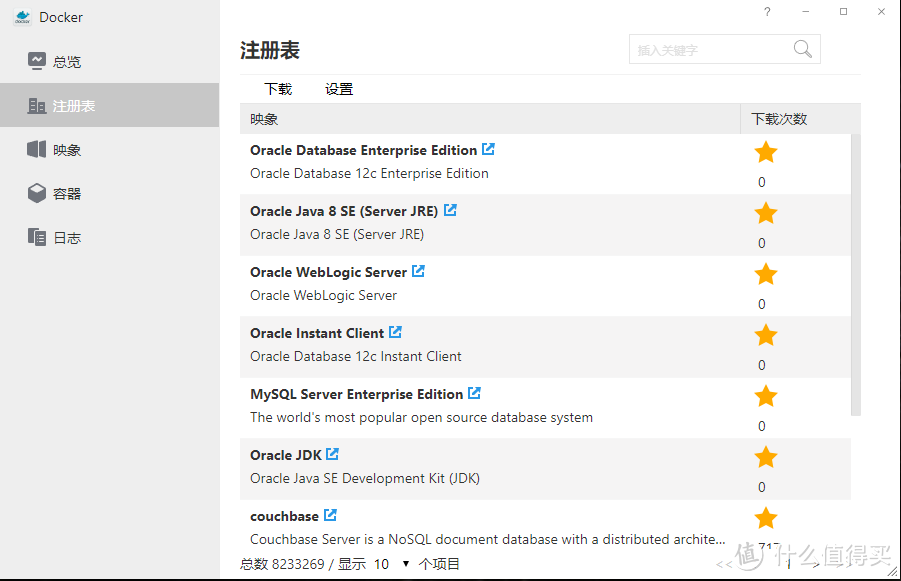Open external link for MySQL Server Enterprise Edition

coord(474,393)
